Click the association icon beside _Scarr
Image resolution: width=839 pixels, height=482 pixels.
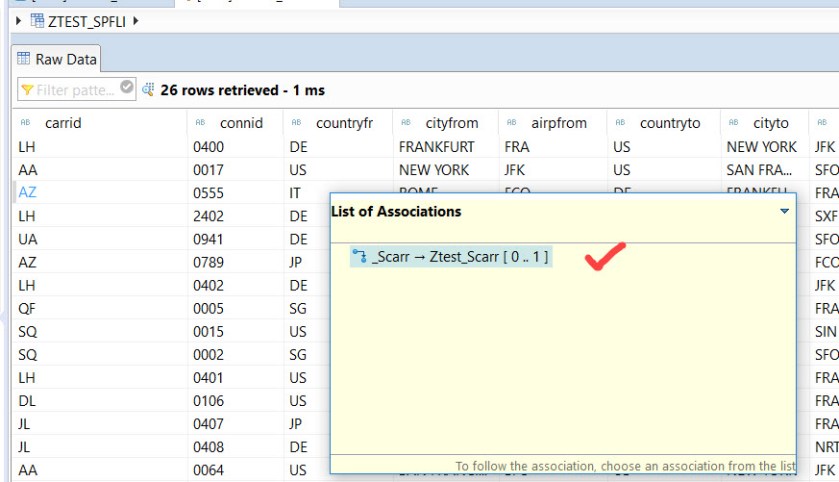(360, 256)
